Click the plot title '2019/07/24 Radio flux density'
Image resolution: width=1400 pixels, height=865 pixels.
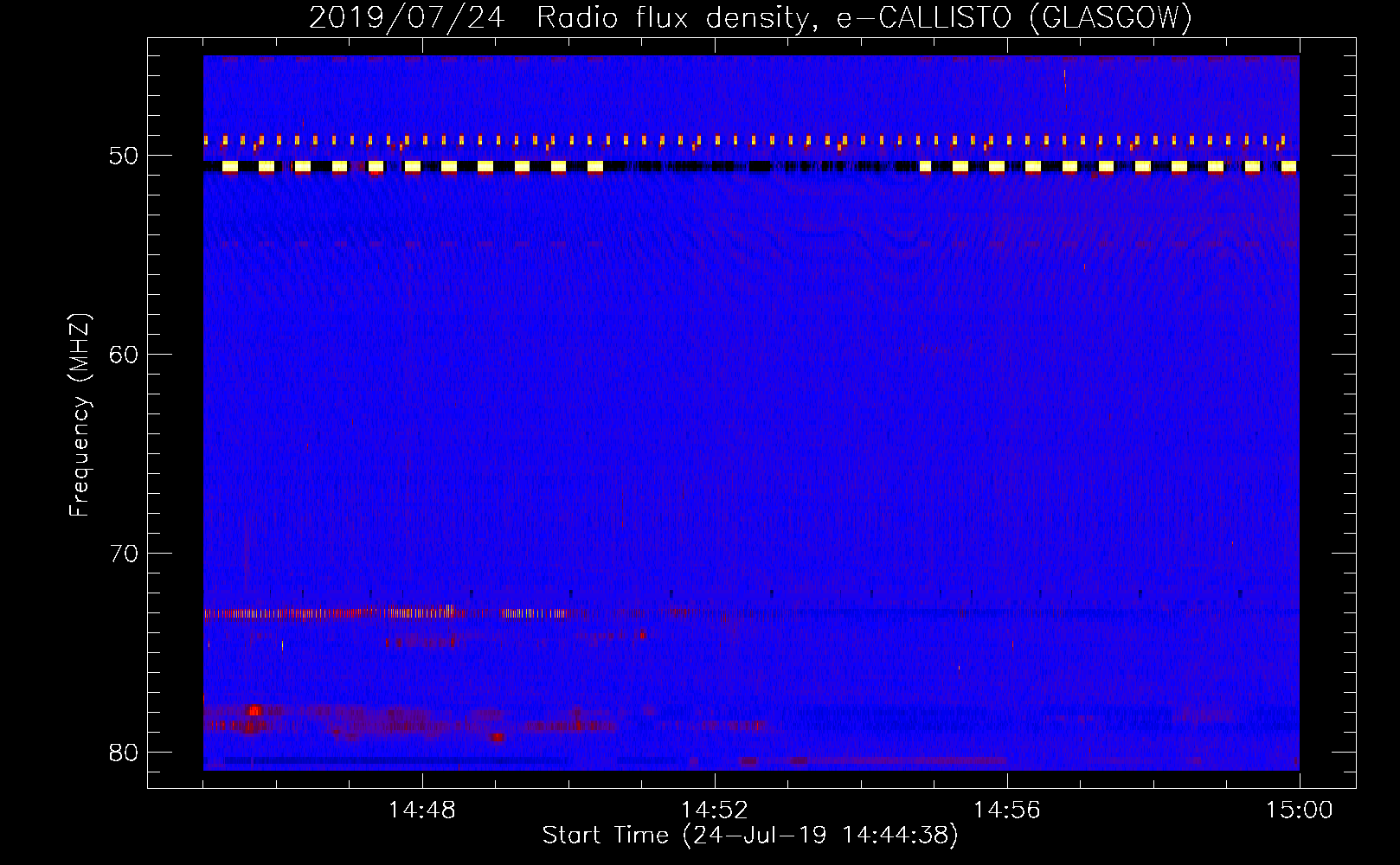(564, 18)
